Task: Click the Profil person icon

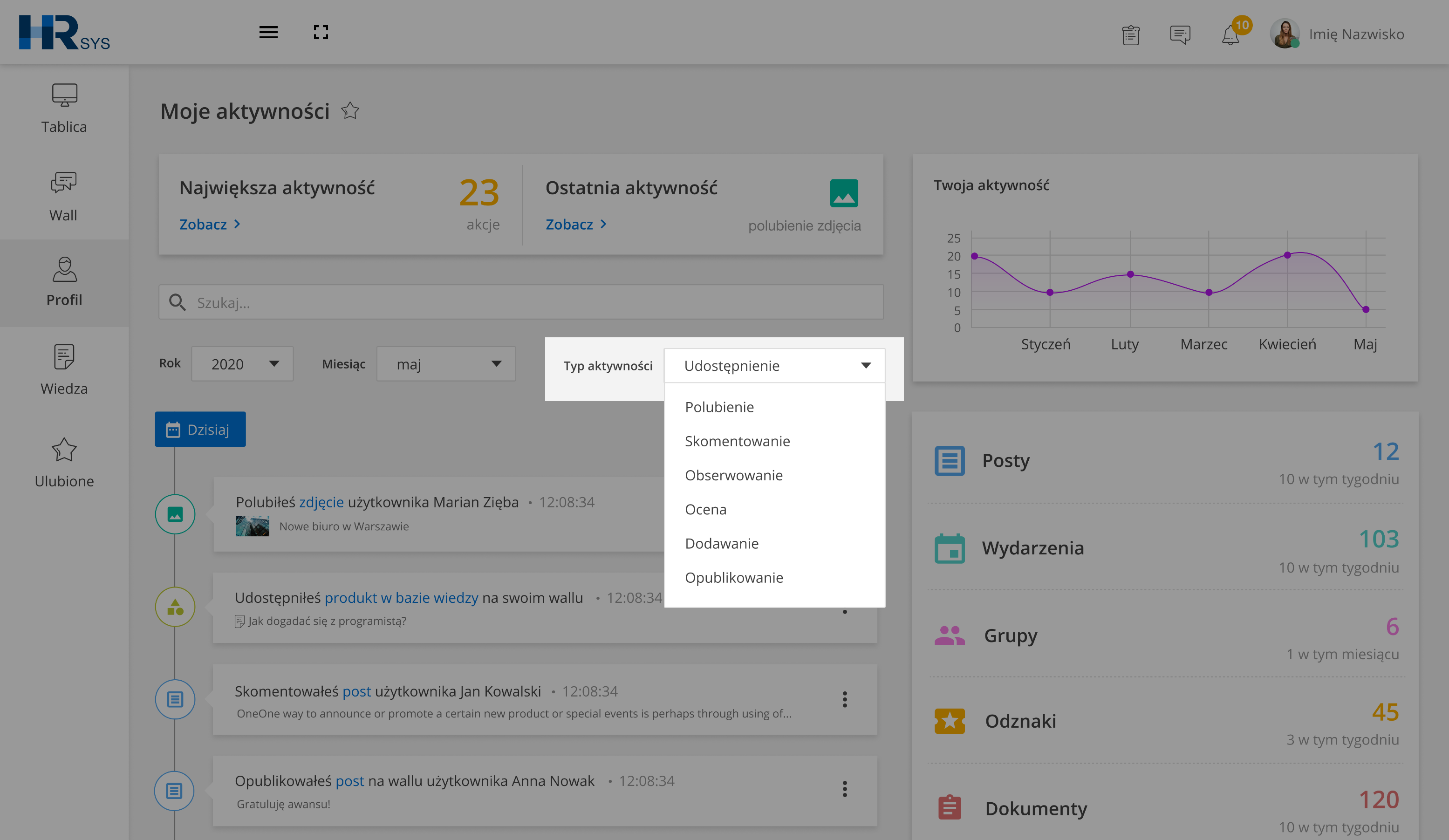Action: (x=64, y=269)
